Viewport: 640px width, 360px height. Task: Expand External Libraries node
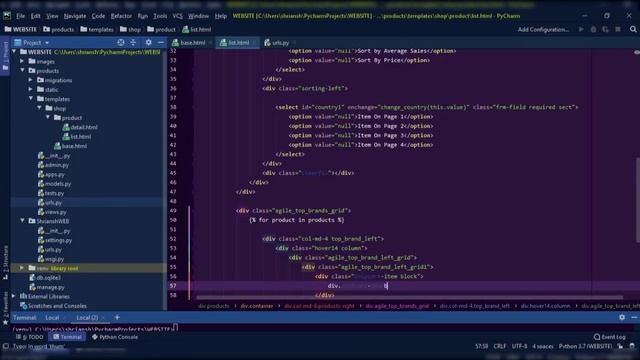(x=14, y=296)
